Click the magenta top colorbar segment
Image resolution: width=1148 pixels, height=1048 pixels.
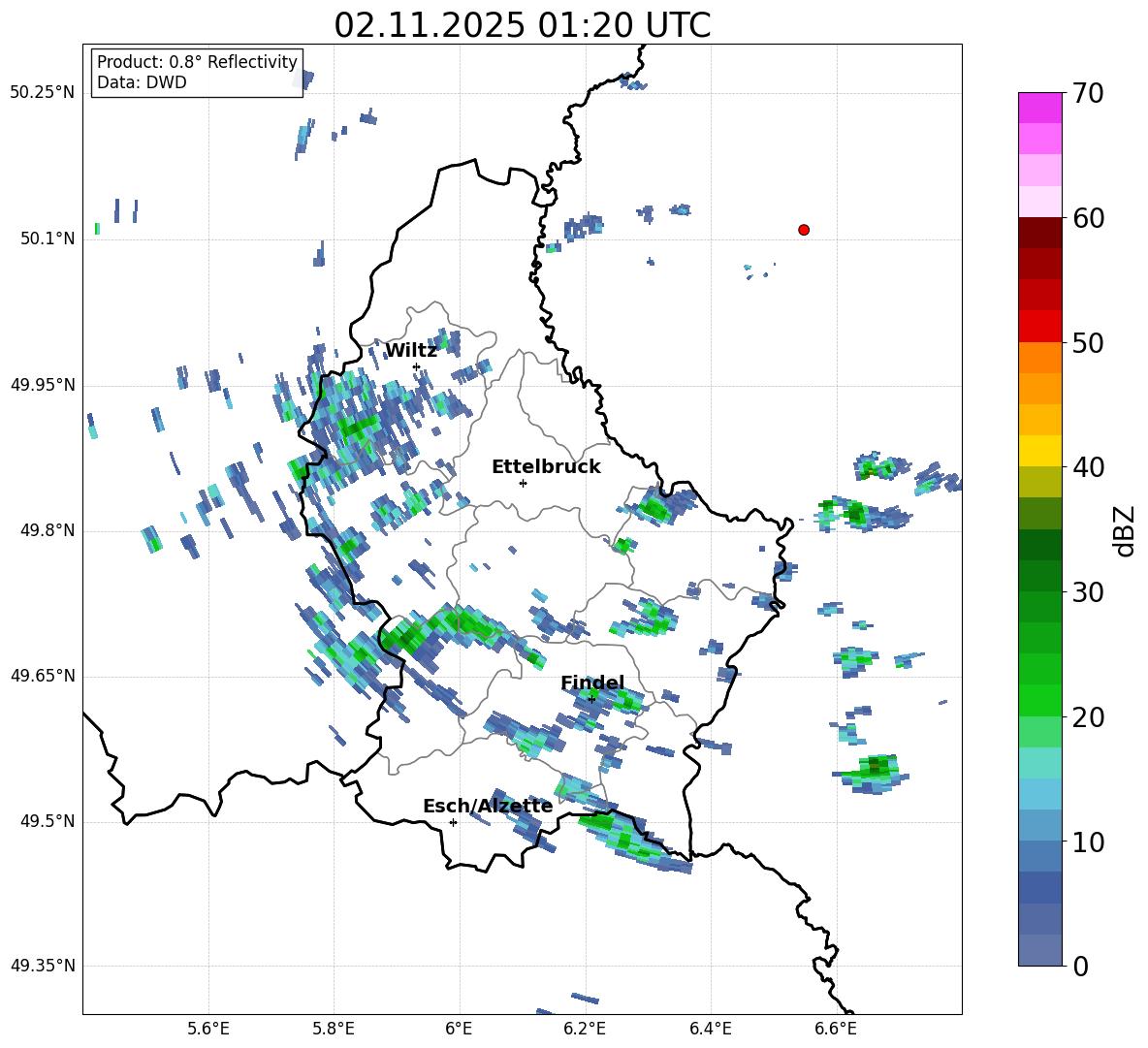1040,108
